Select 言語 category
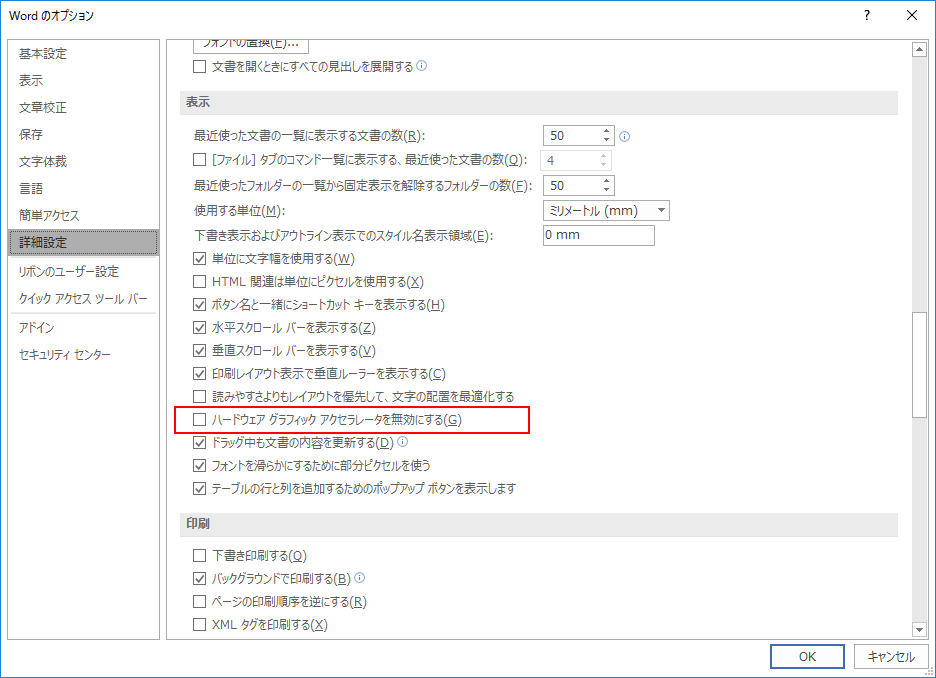 click(x=84, y=189)
